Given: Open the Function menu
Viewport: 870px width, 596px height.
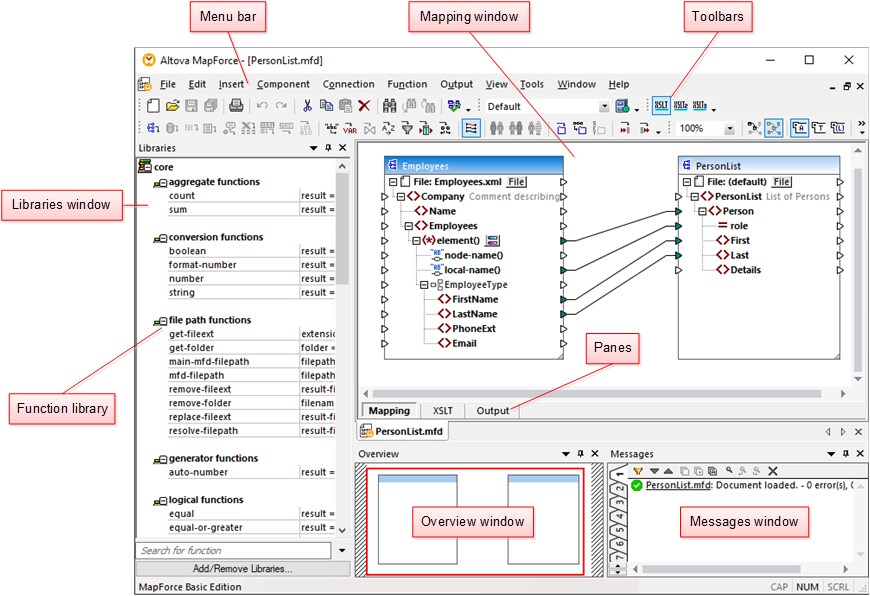Looking at the screenshot, I should [x=407, y=84].
